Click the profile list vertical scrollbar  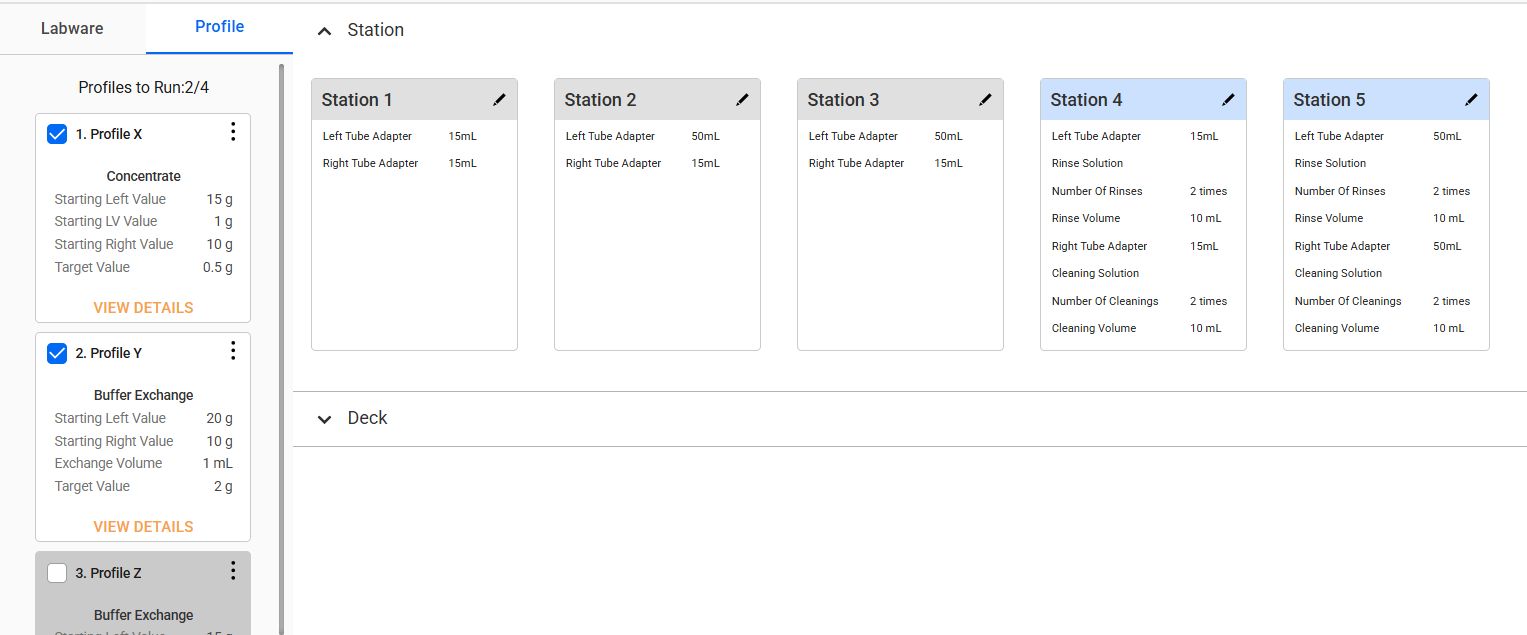pyautogui.click(x=281, y=340)
